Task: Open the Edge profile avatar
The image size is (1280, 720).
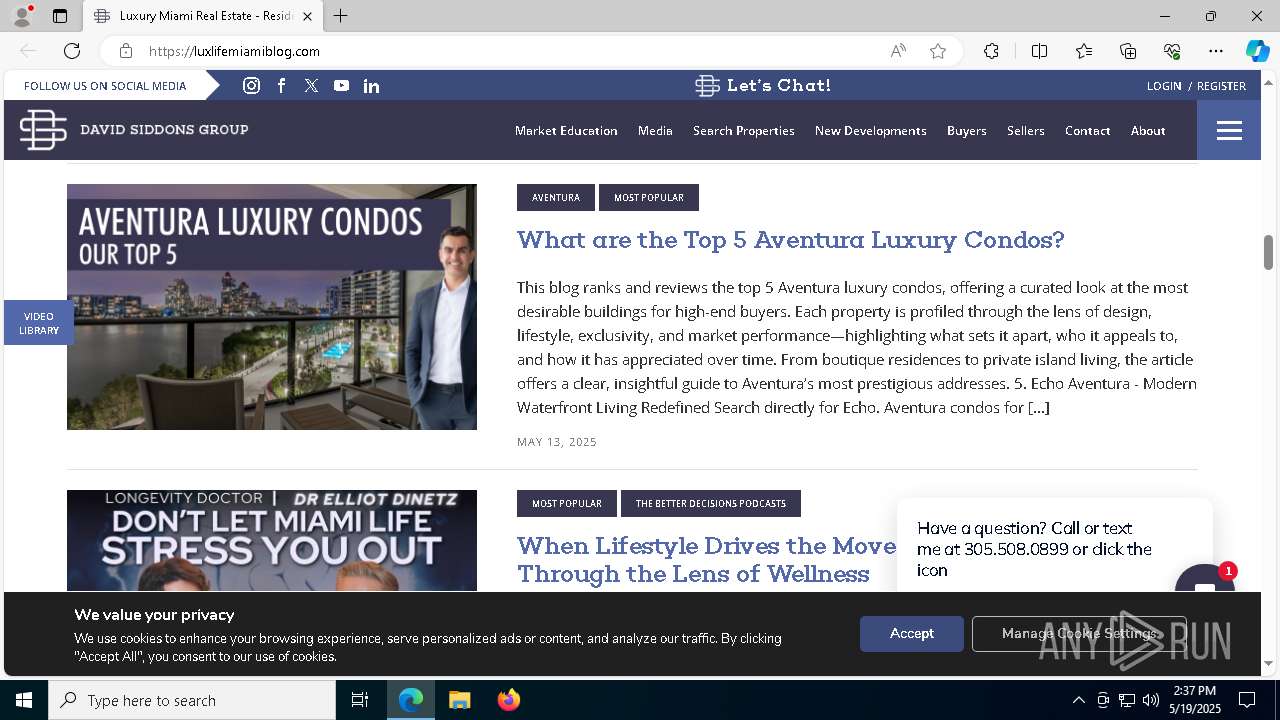Action: click(22, 16)
